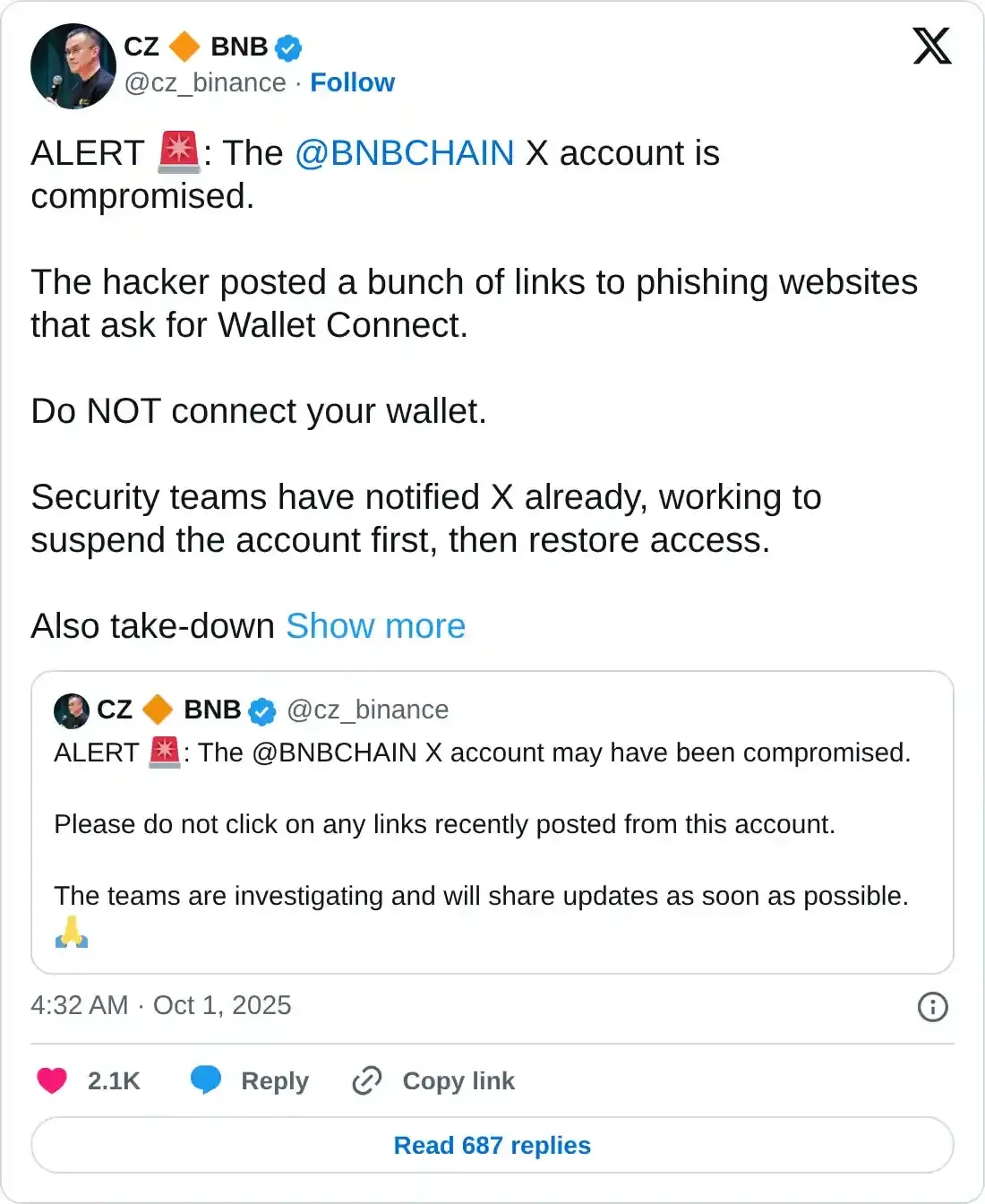Click the siren emoji in the alert text
The image size is (985, 1204).
point(178,152)
